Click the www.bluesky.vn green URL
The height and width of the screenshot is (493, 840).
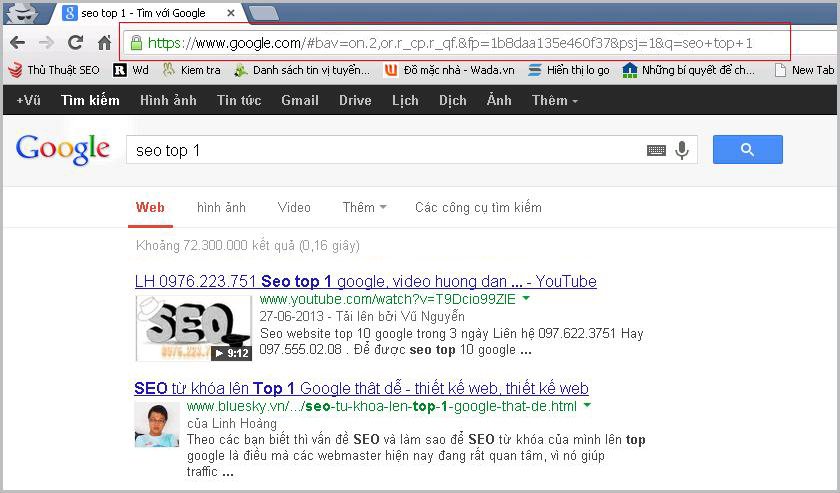click(x=381, y=406)
